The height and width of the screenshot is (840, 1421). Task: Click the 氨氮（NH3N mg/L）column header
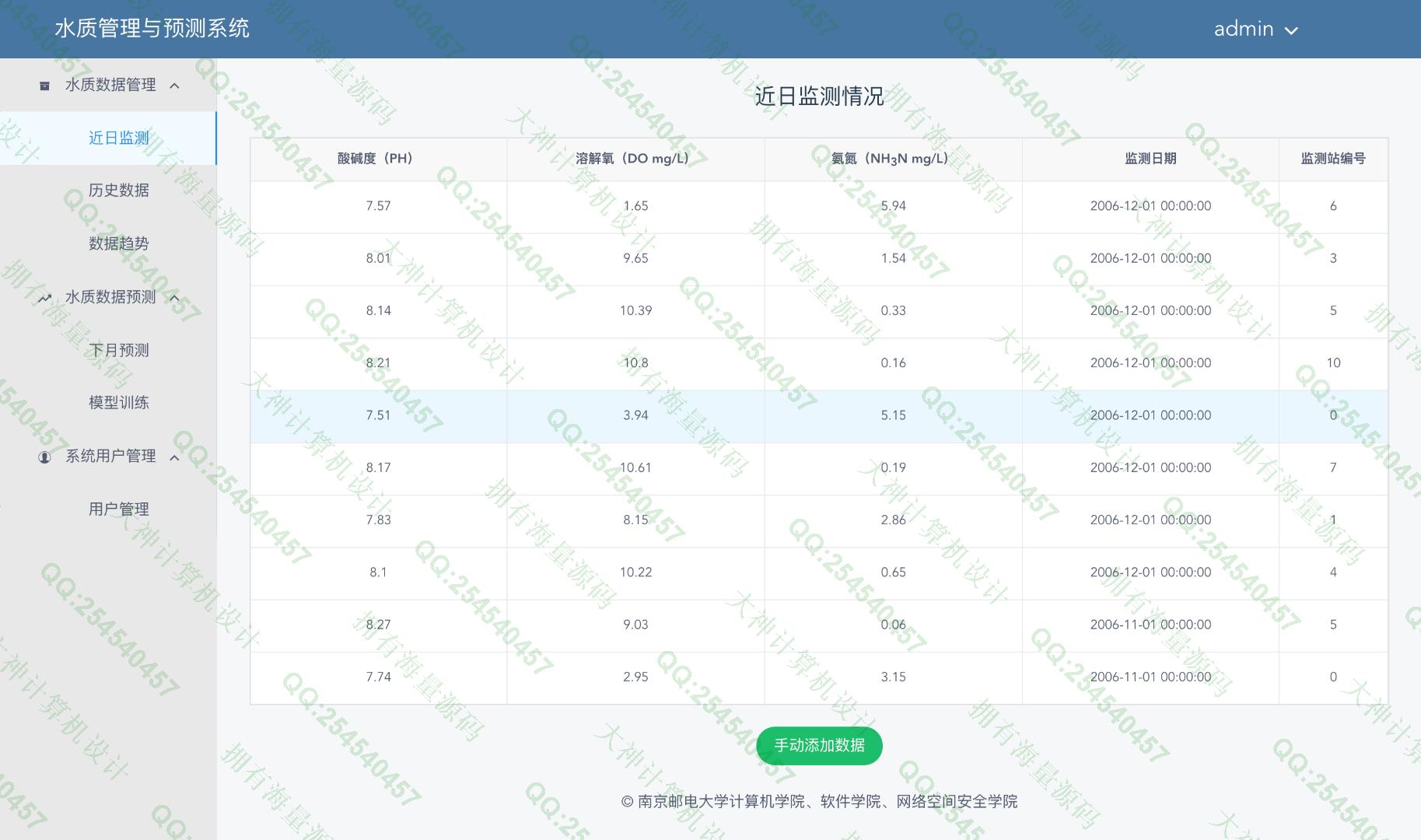893,159
